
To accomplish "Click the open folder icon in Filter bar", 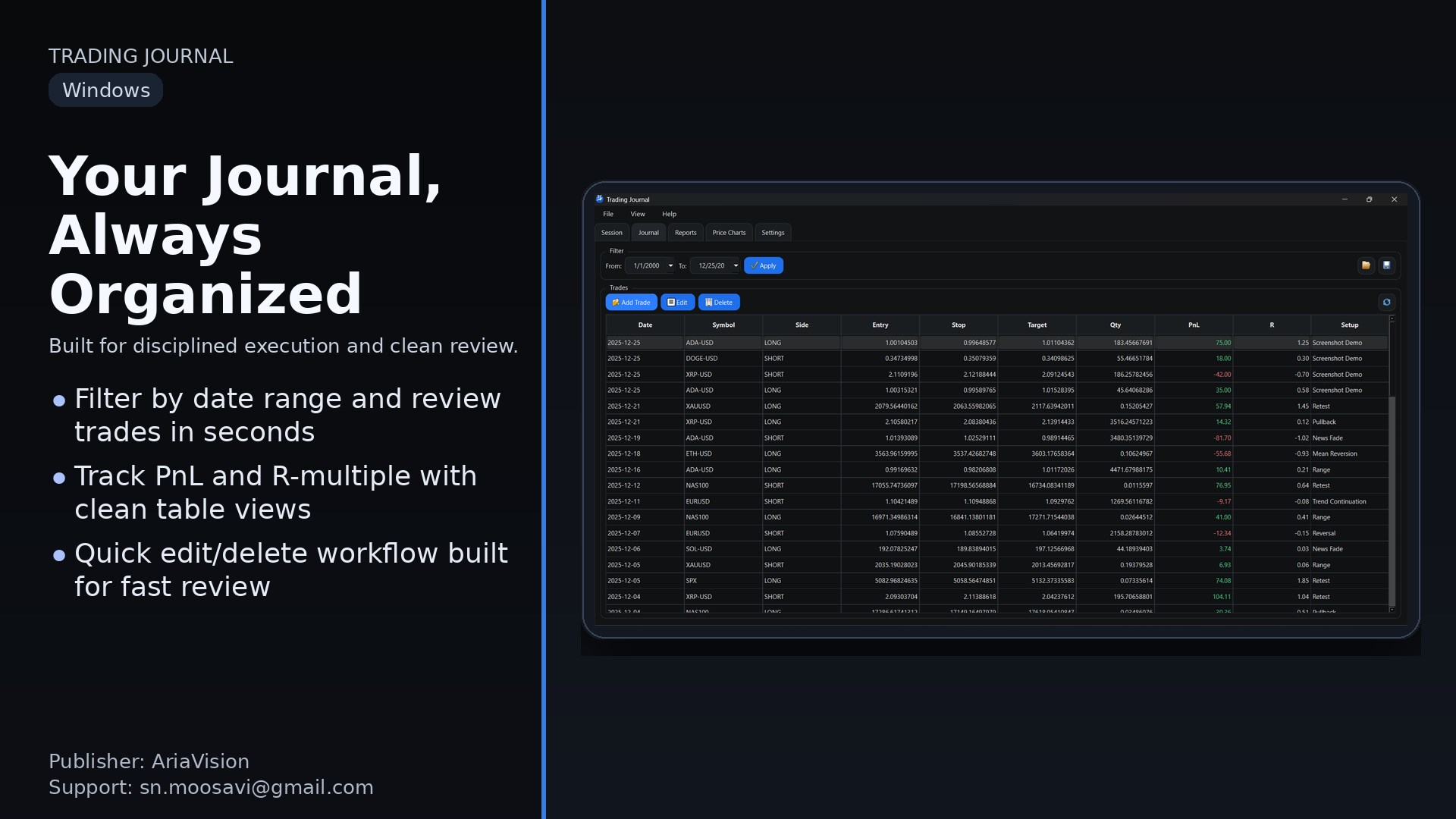I will coord(1366,265).
